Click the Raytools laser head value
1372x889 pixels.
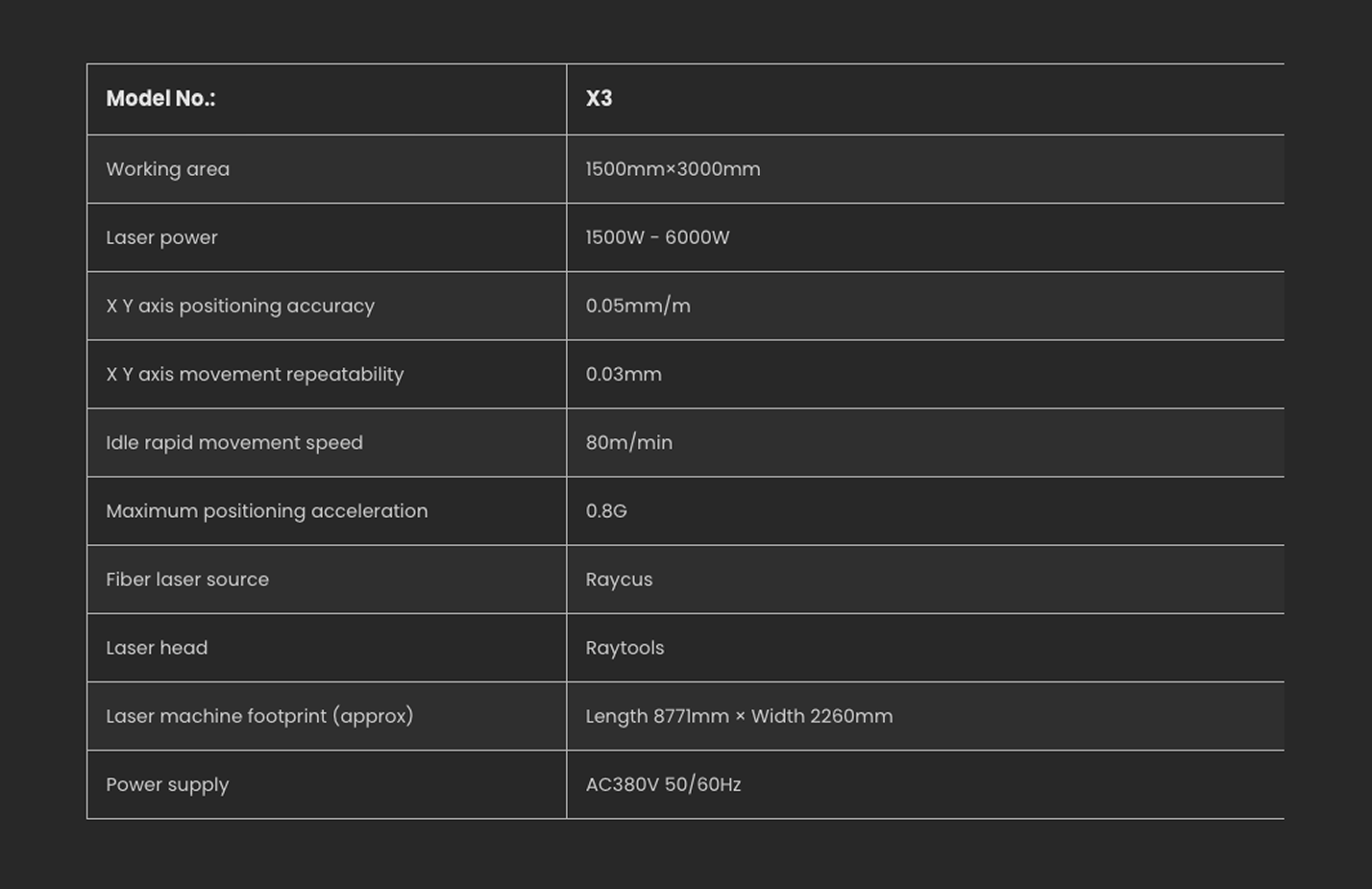click(x=625, y=648)
